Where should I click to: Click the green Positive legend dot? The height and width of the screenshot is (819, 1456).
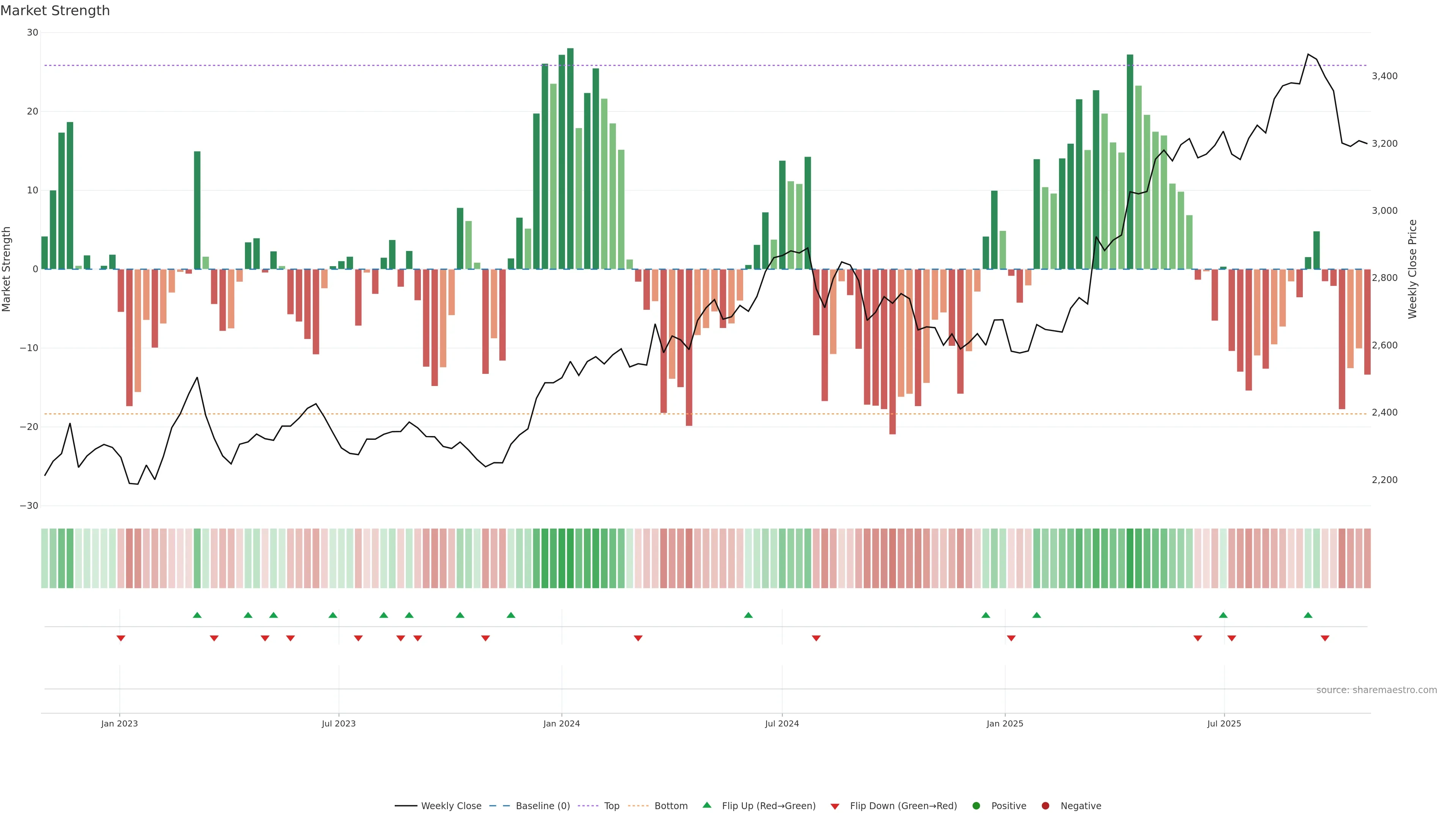click(x=976, y=806)
